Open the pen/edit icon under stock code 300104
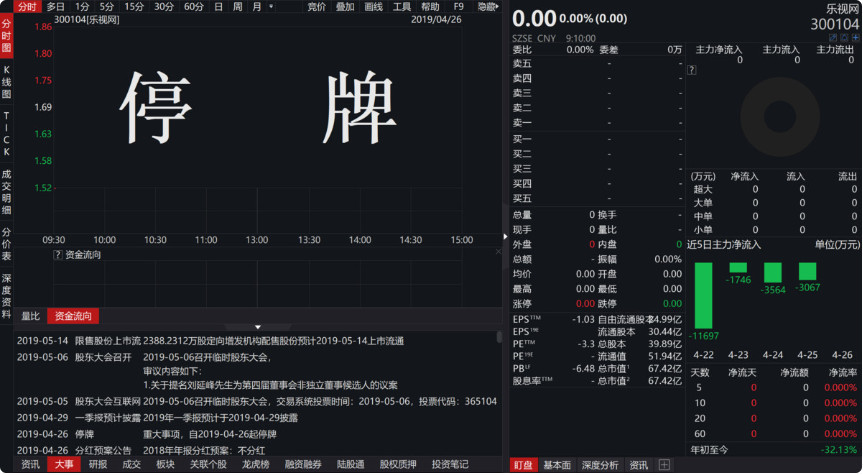Viewport: 863px width, 475px height. (833, 37)
